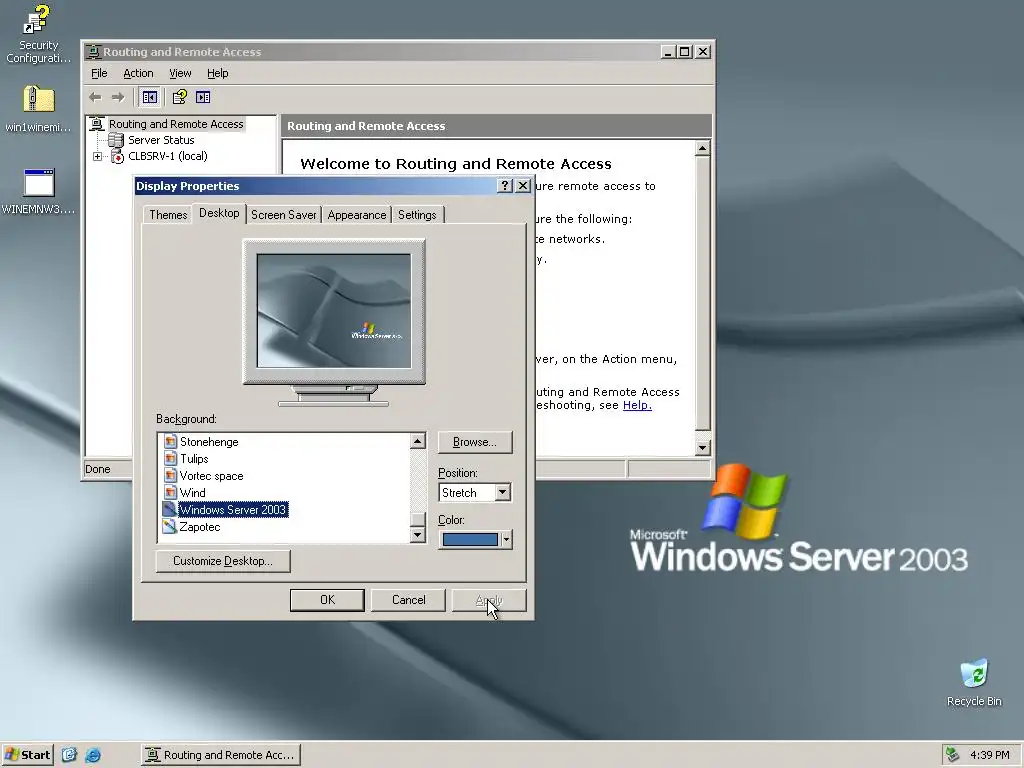
Task: Select Windows Server 2003 background entry
Action: [x=232, y=509]
